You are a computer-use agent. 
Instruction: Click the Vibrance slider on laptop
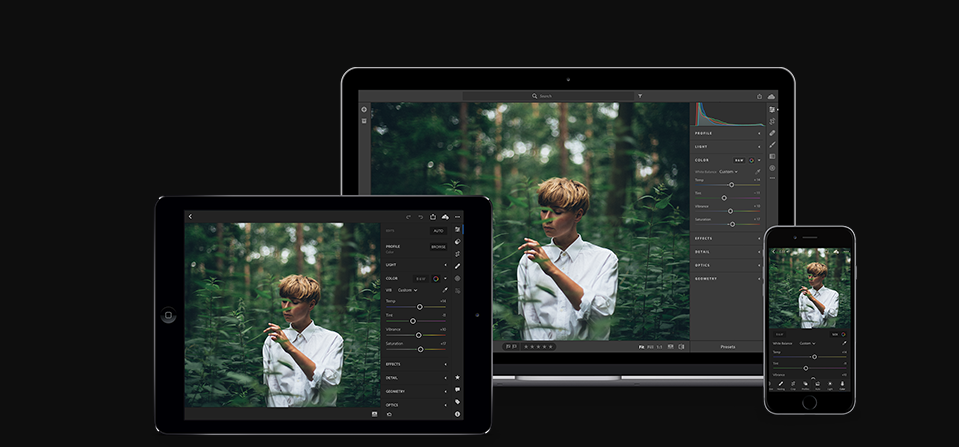[x=730, y=211]
